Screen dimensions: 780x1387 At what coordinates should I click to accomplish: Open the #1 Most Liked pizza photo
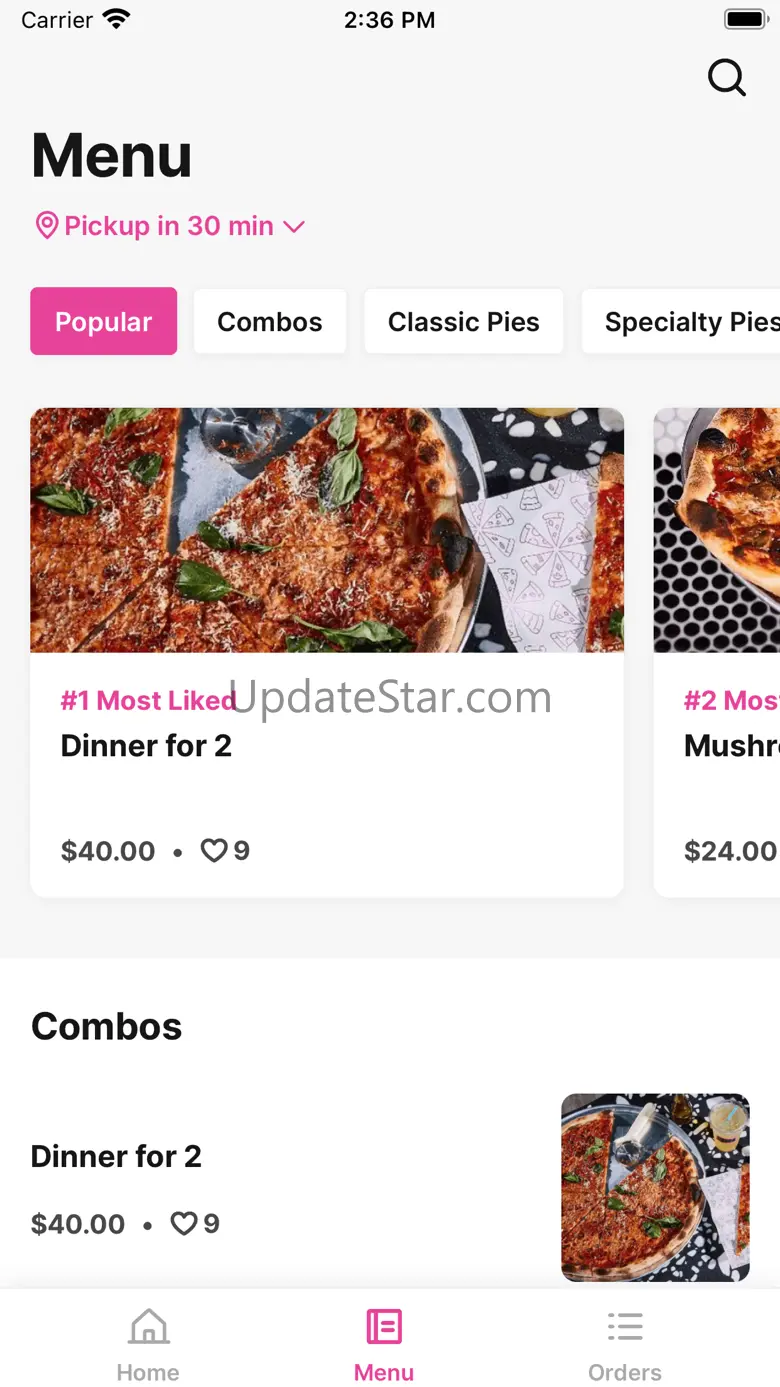[x=327, y=530]
